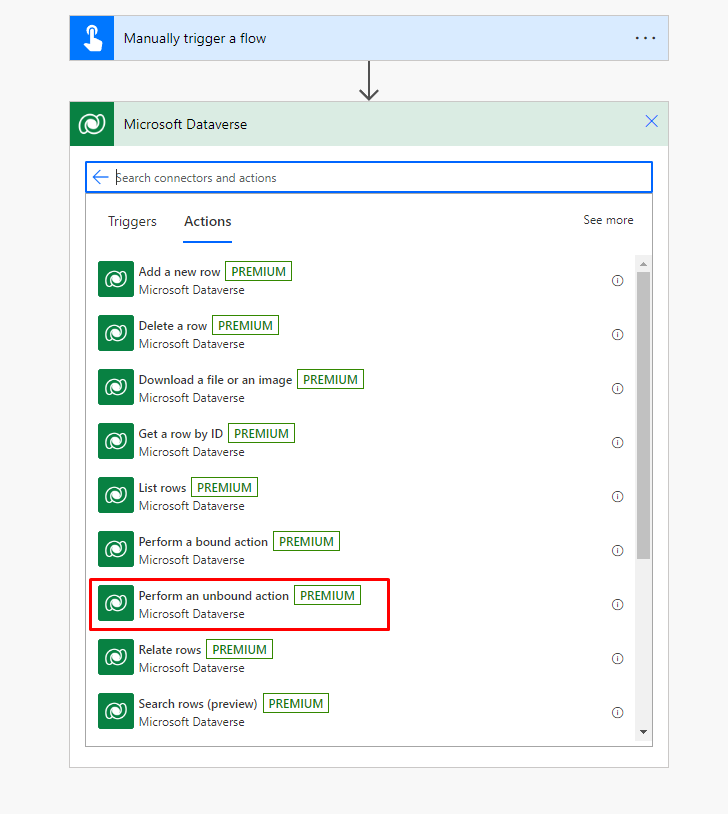
Task: Click Dataverse icon beside Get a row by ID
Action: [x=116, y=441]
